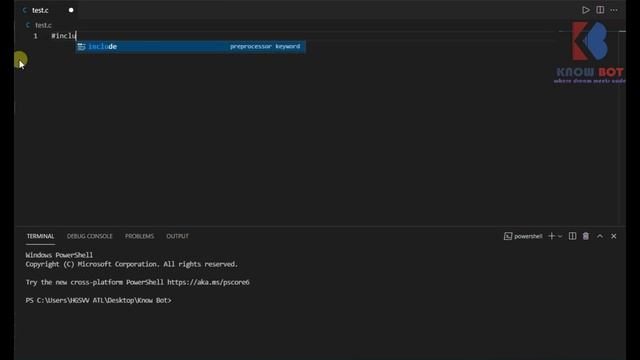
Task: Select the test.c editor tab
Action: pyautogui.click(x=48, y=10)
